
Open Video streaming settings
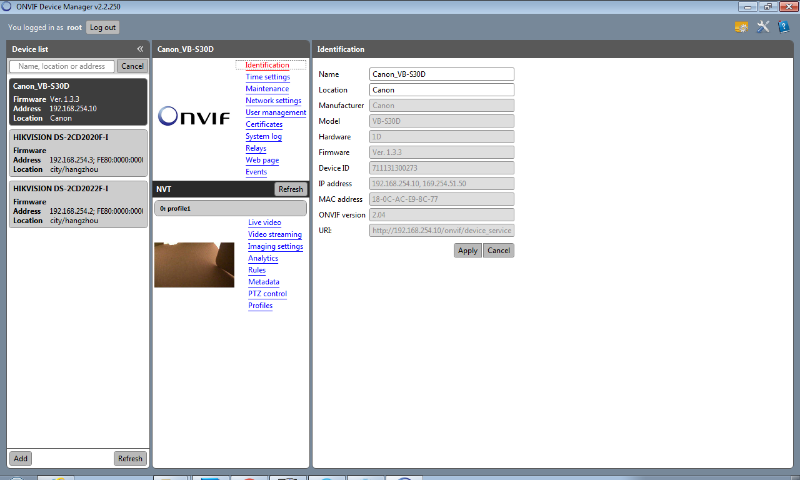coord(275,235)
